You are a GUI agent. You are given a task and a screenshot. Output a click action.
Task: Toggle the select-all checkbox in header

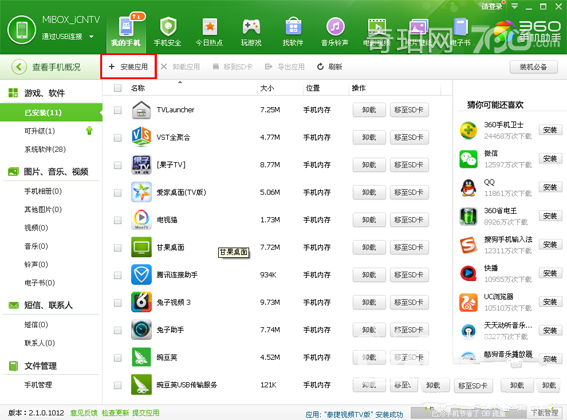pos(118,88)
